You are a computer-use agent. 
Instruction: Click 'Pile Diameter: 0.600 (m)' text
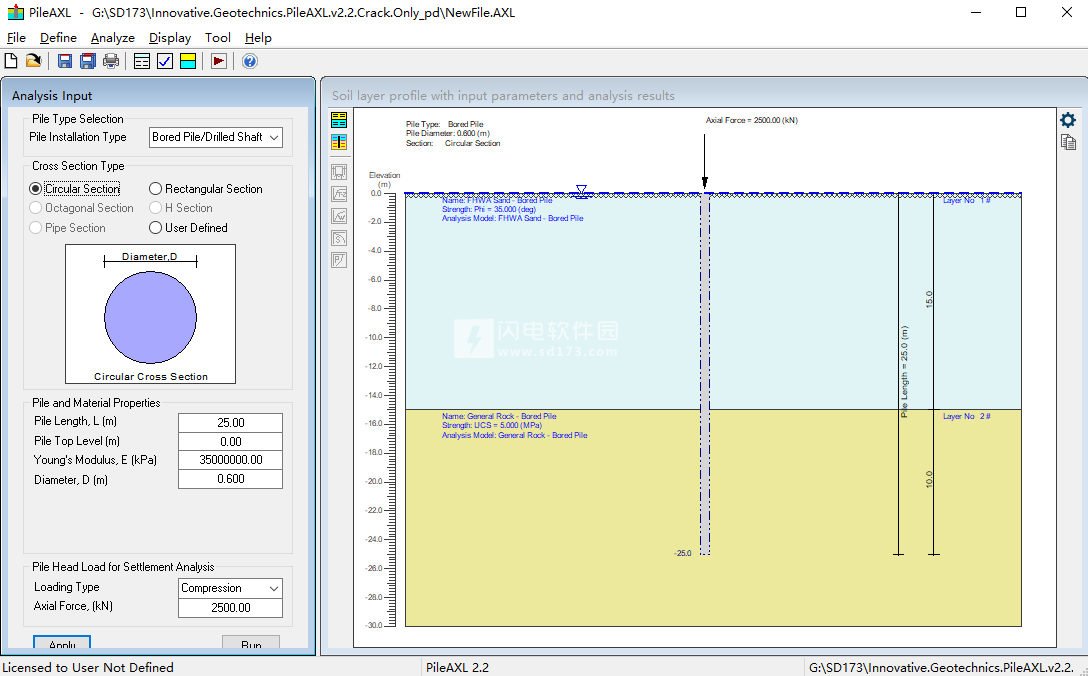coord(448,133)
